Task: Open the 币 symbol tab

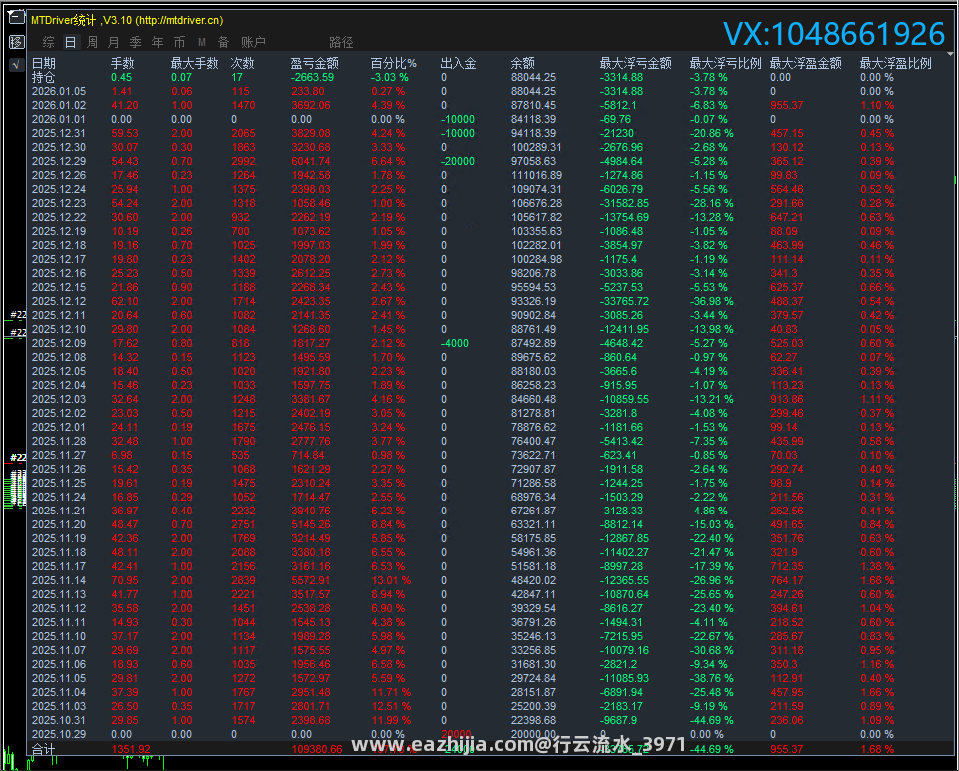Action: (x=179, y=42)
